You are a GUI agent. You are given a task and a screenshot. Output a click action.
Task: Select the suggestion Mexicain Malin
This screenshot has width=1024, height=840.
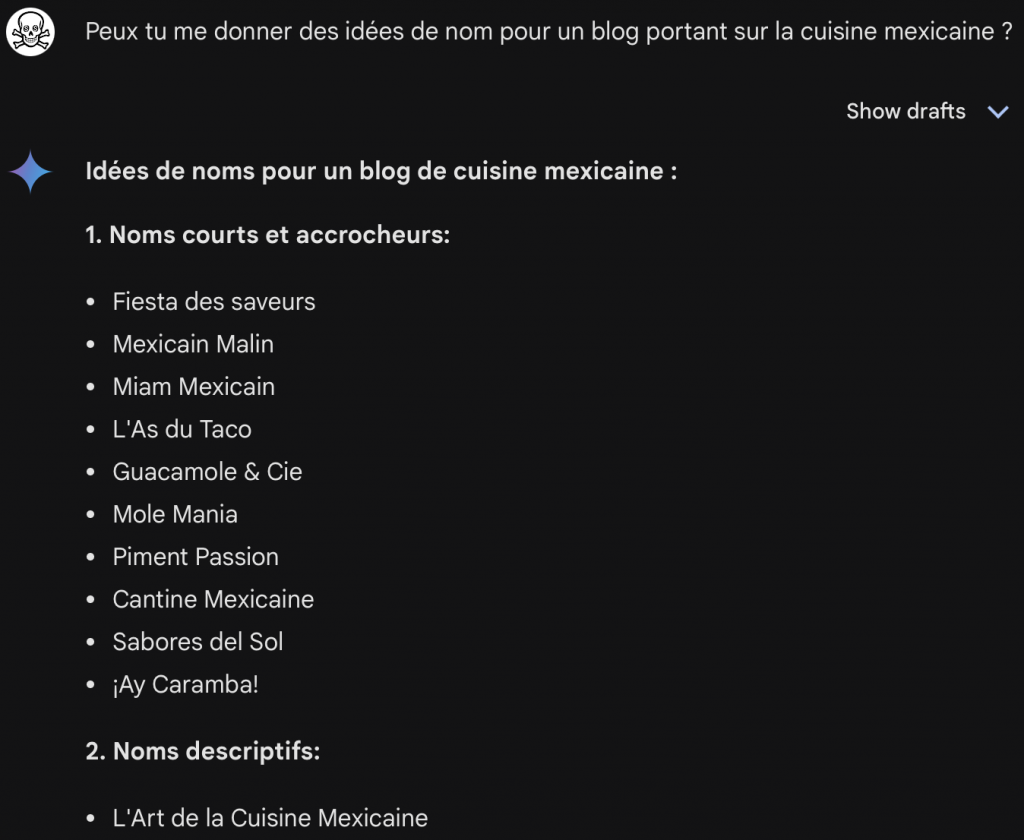(x=192, y=344)
